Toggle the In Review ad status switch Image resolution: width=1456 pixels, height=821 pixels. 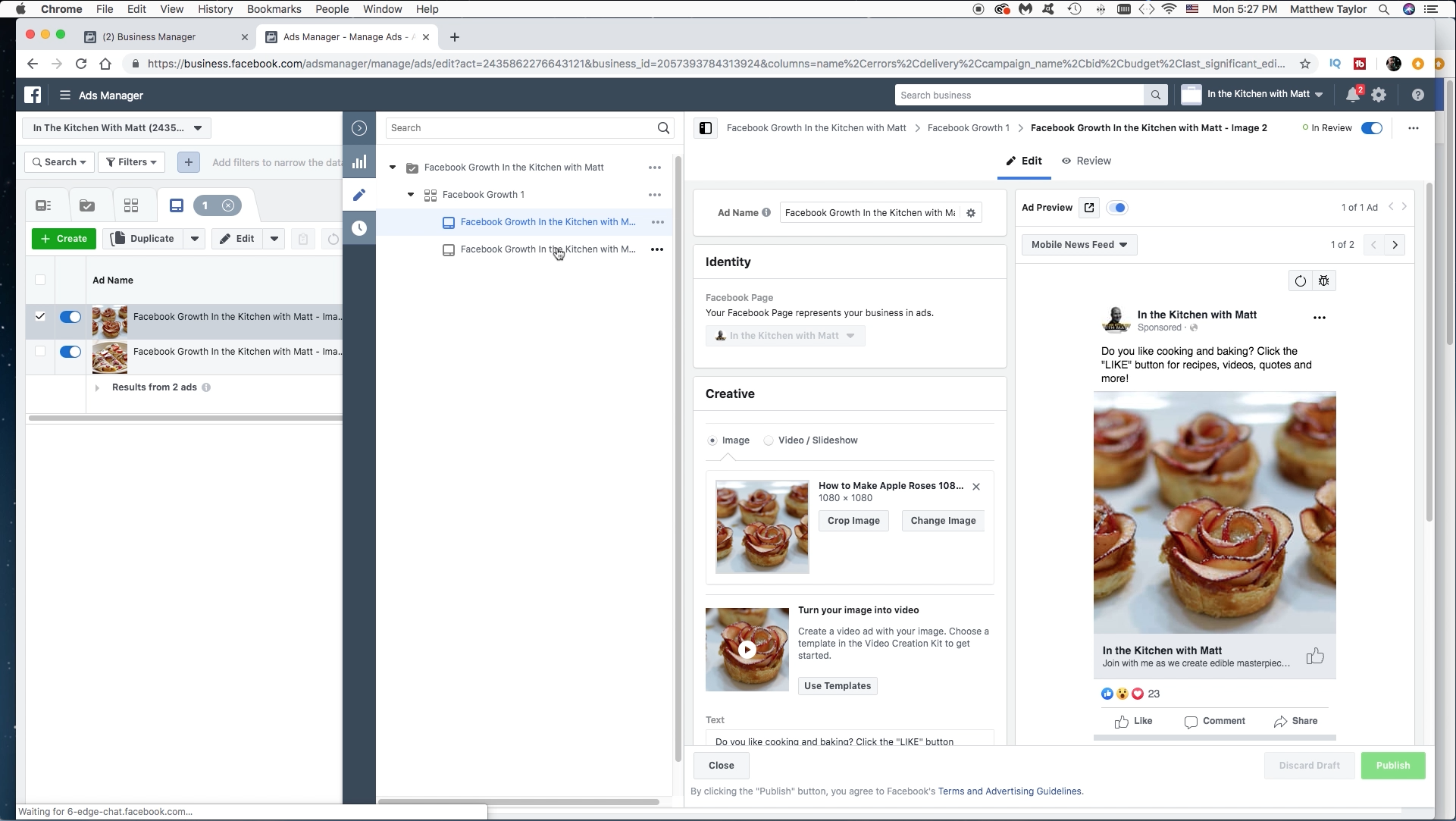[1372, 128]
